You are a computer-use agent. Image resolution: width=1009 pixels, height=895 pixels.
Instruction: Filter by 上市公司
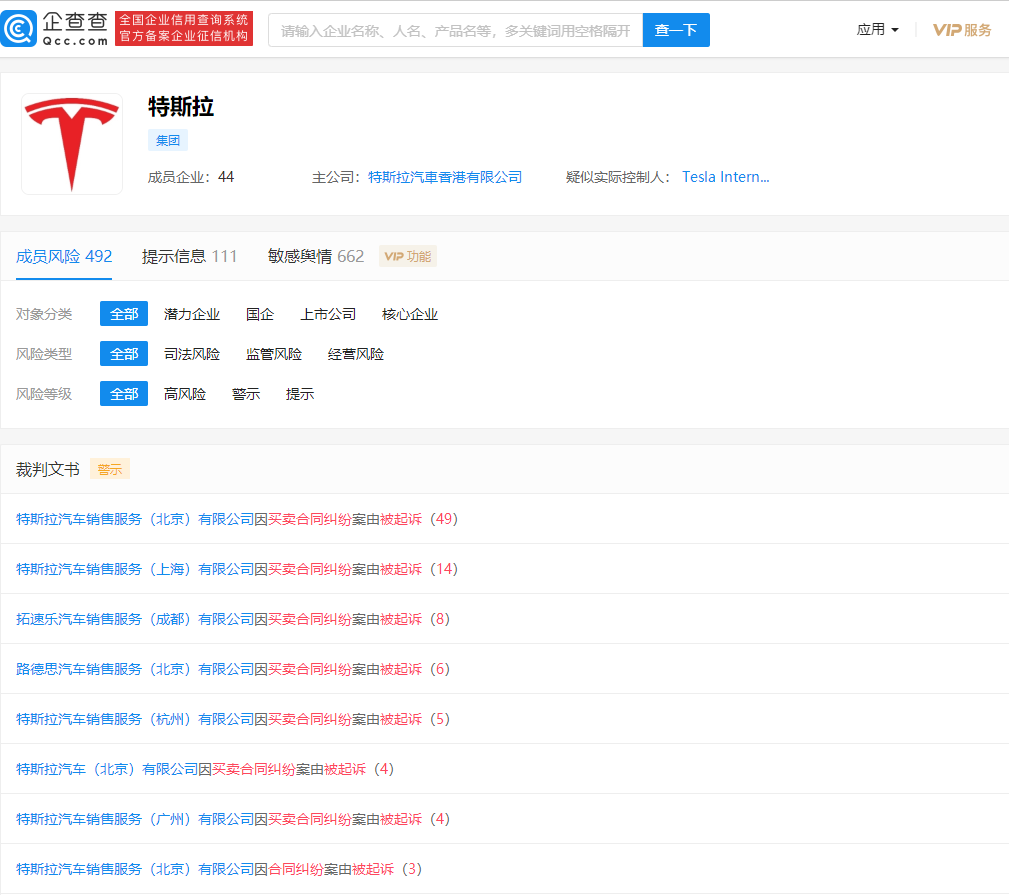point(328,314)
